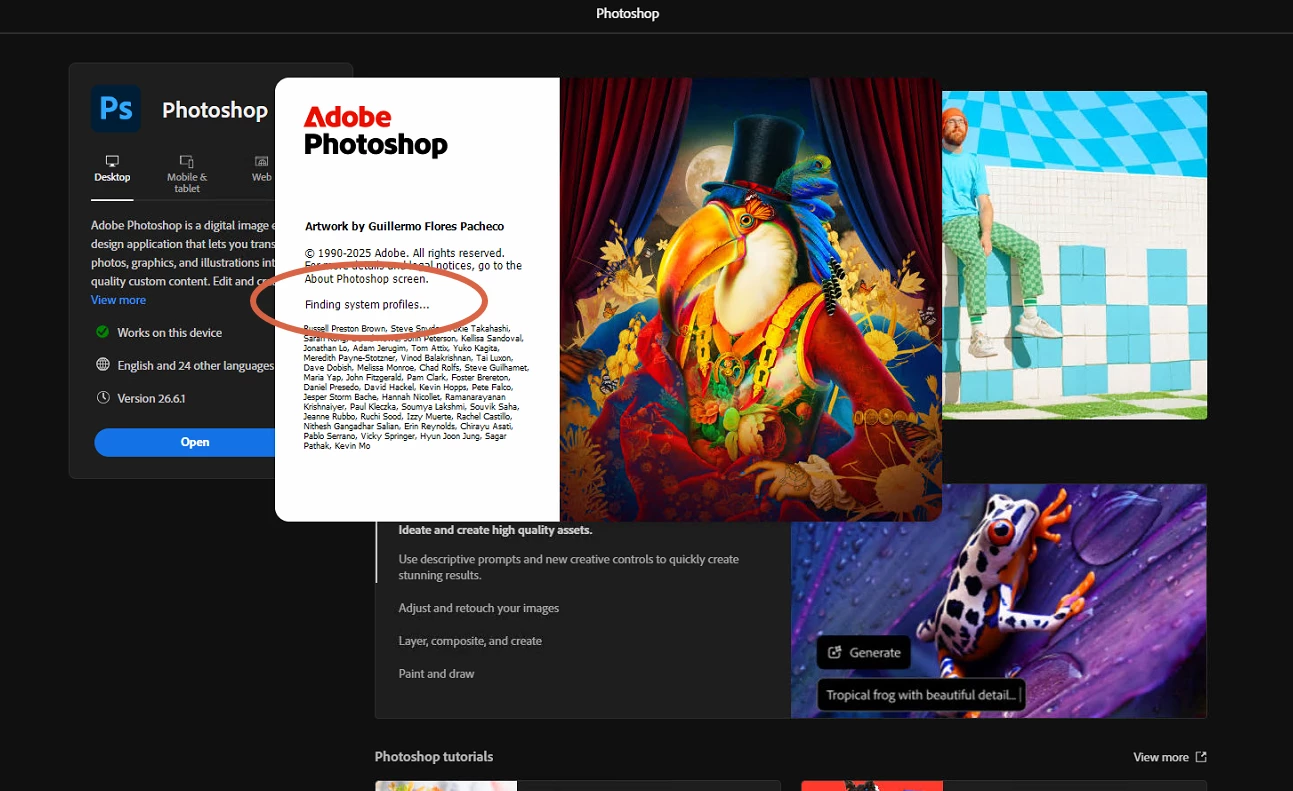Click the Generate button on frog image
This screenshot has height=791, width=1293.
click(863, 652)
